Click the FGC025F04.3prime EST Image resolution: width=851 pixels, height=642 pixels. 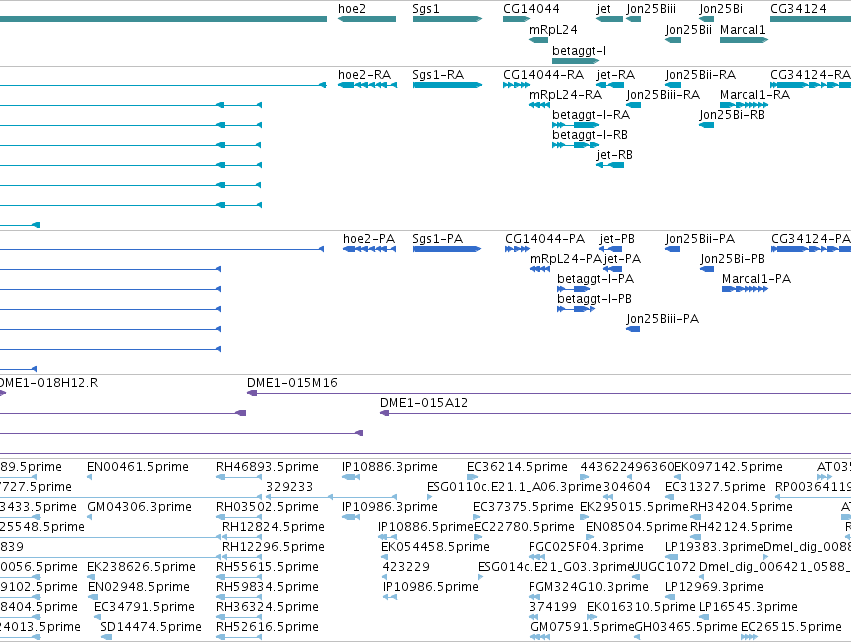click(537, 557)
